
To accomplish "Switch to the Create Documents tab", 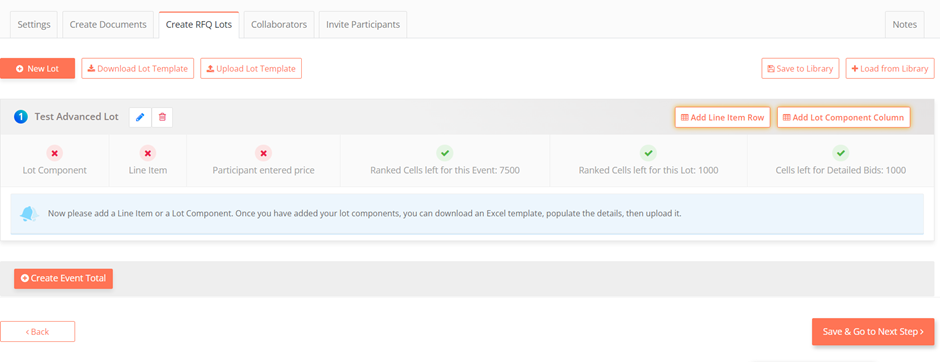I will coord(108,25).
